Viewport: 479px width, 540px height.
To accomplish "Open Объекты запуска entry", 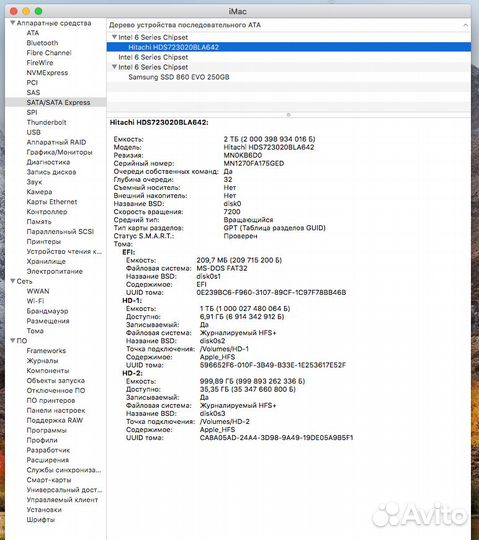I will point(56,381).
